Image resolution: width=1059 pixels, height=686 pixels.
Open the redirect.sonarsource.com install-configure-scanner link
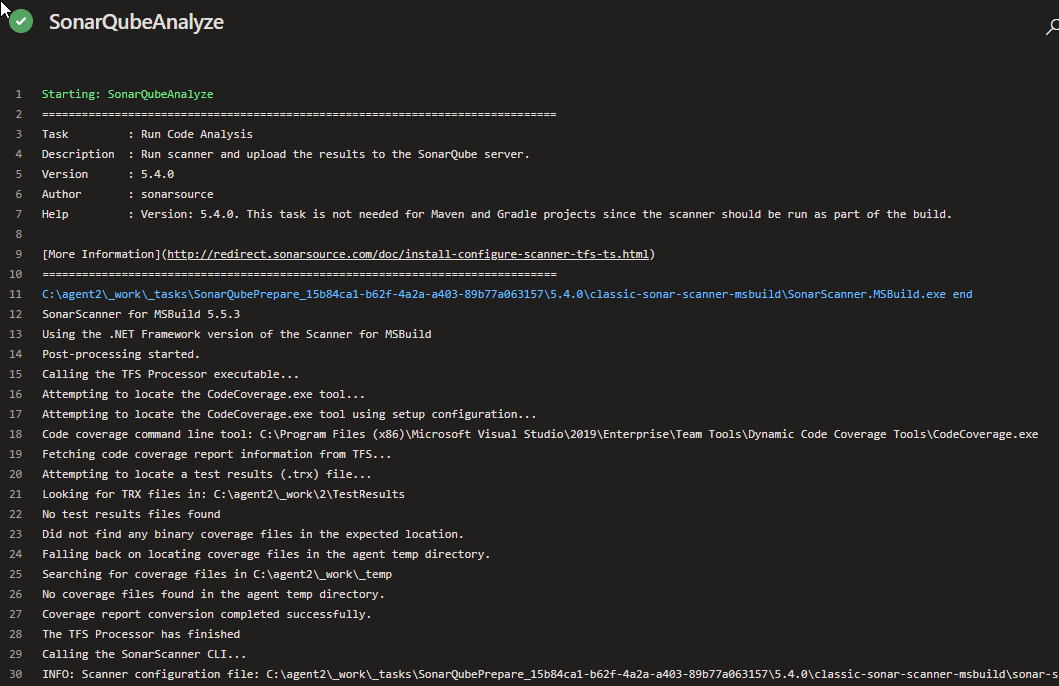[x=408, y=254]
